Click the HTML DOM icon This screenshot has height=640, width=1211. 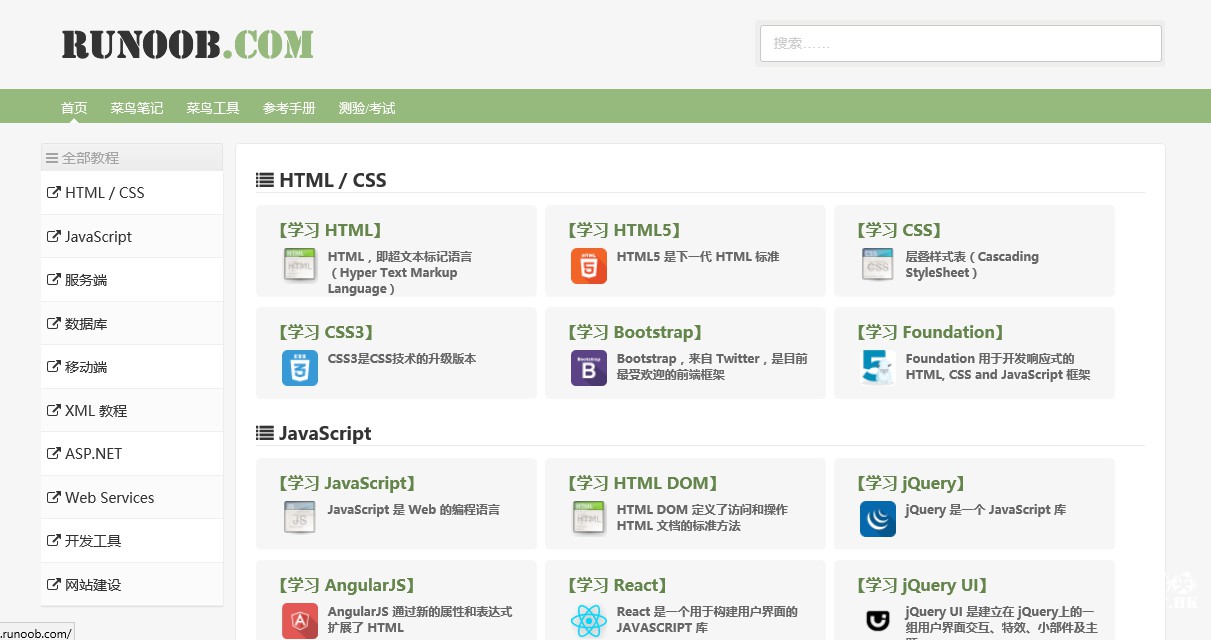589,518
